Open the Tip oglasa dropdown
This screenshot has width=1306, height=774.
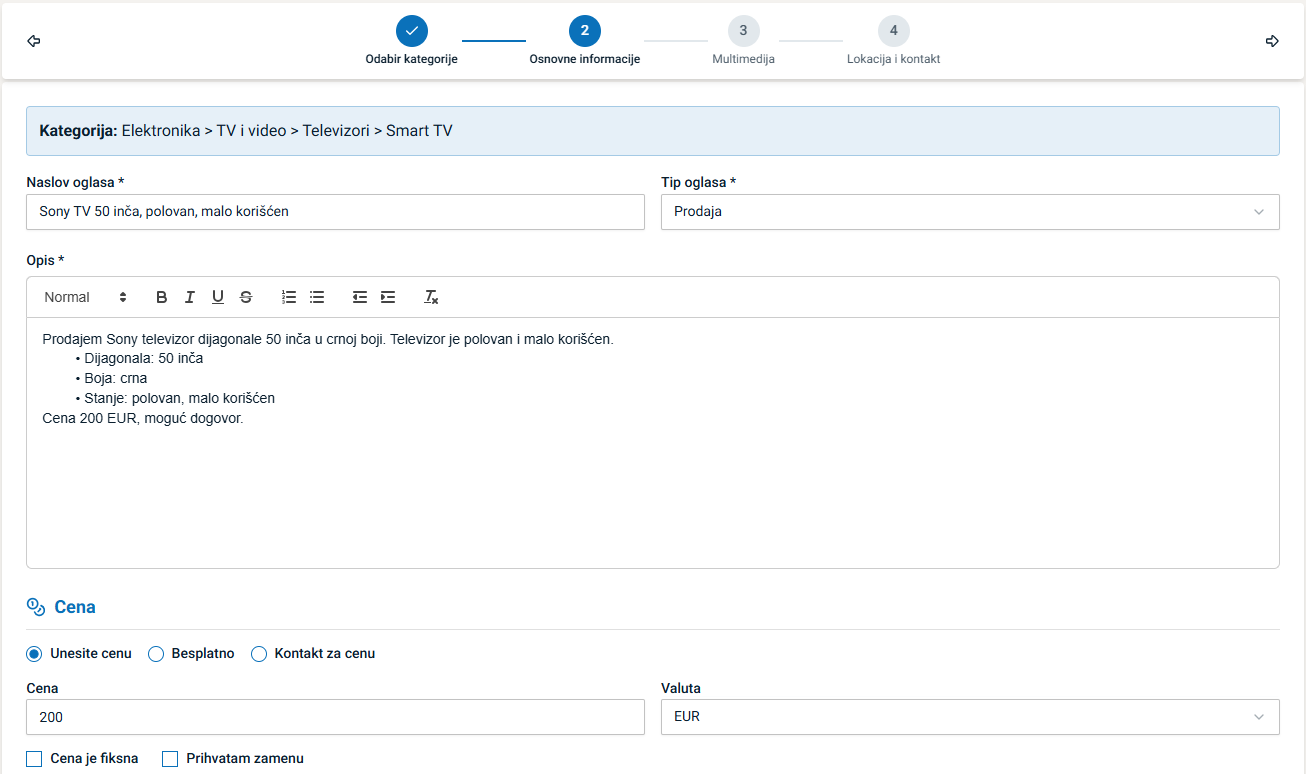coord(970,212)
